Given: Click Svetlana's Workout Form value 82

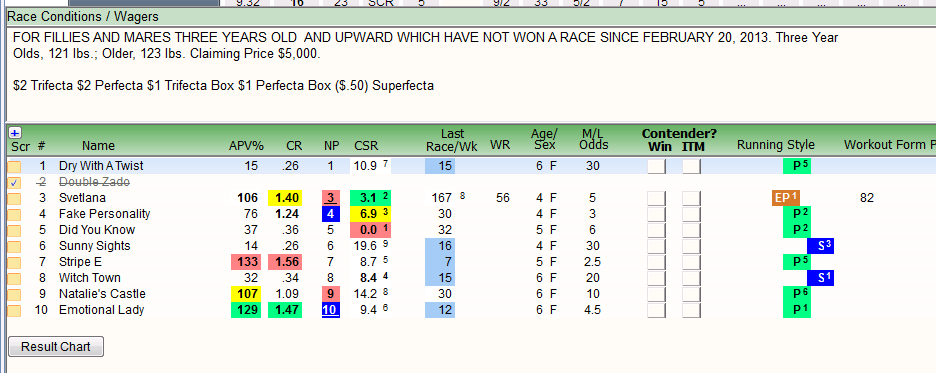Looking at the screenshot, I should pos(867,198).
